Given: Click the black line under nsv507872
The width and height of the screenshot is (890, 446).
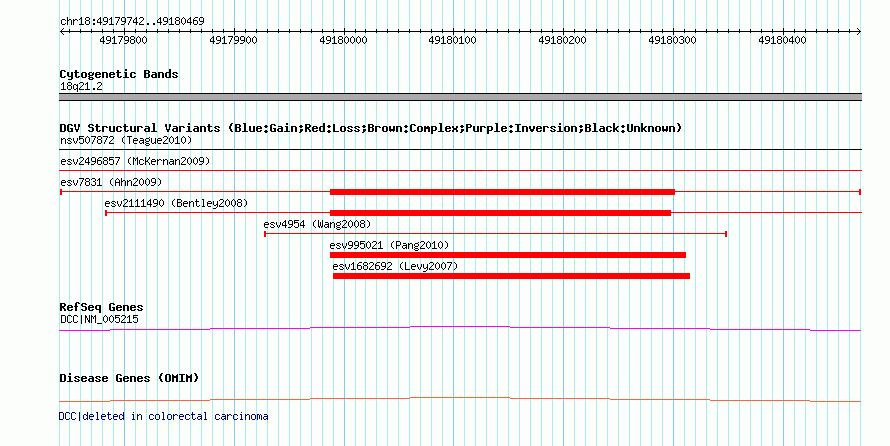Looking at the screenshot, I should pyautogui.click(x=460, y=150).
